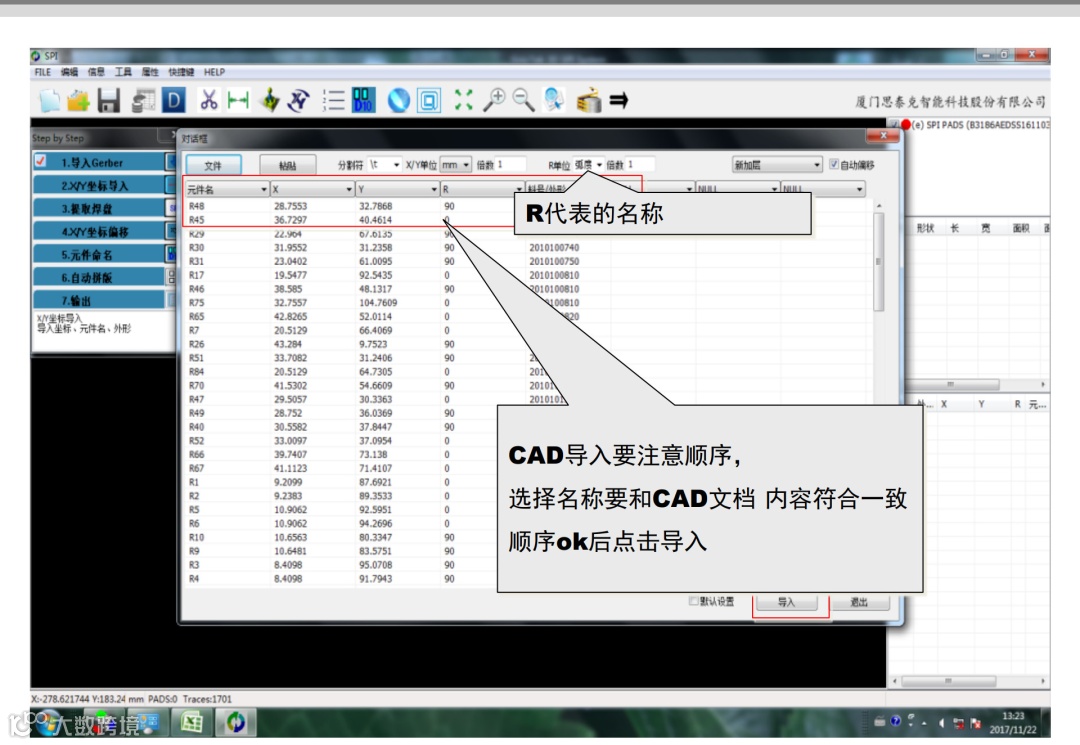This screenshot has width=1080, height=745.
Task: Select step 4.X/Y坐标偏移
Action: tap(99, 231)
